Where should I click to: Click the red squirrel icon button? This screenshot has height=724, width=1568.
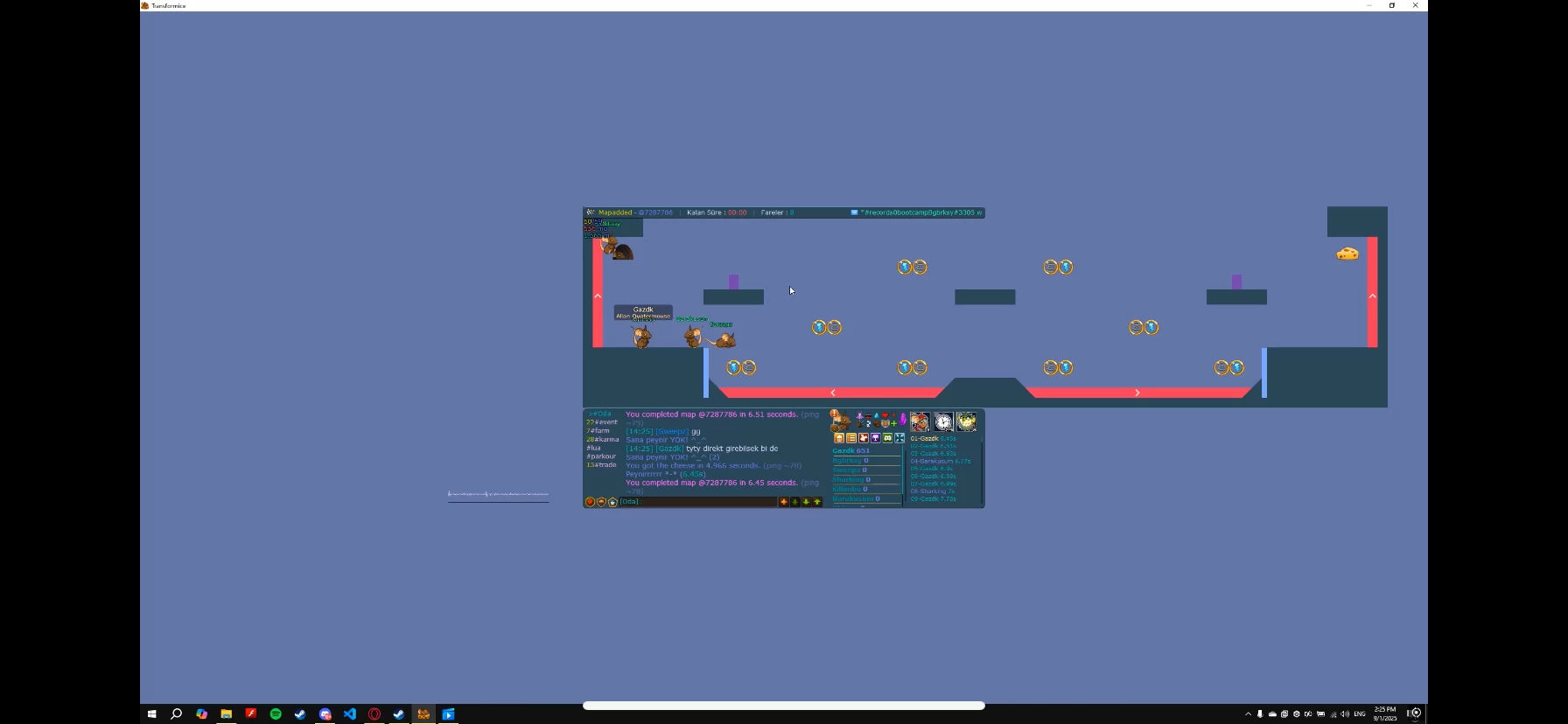(x=864, y=438)
